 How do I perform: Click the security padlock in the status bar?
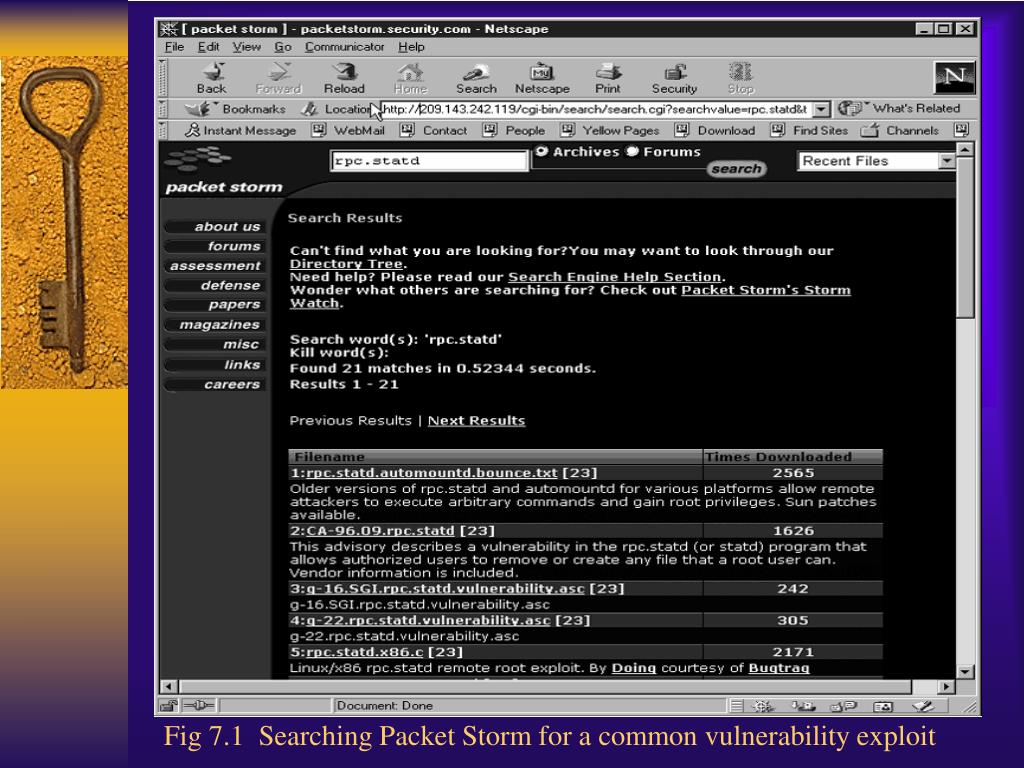(x=168, y=705)
